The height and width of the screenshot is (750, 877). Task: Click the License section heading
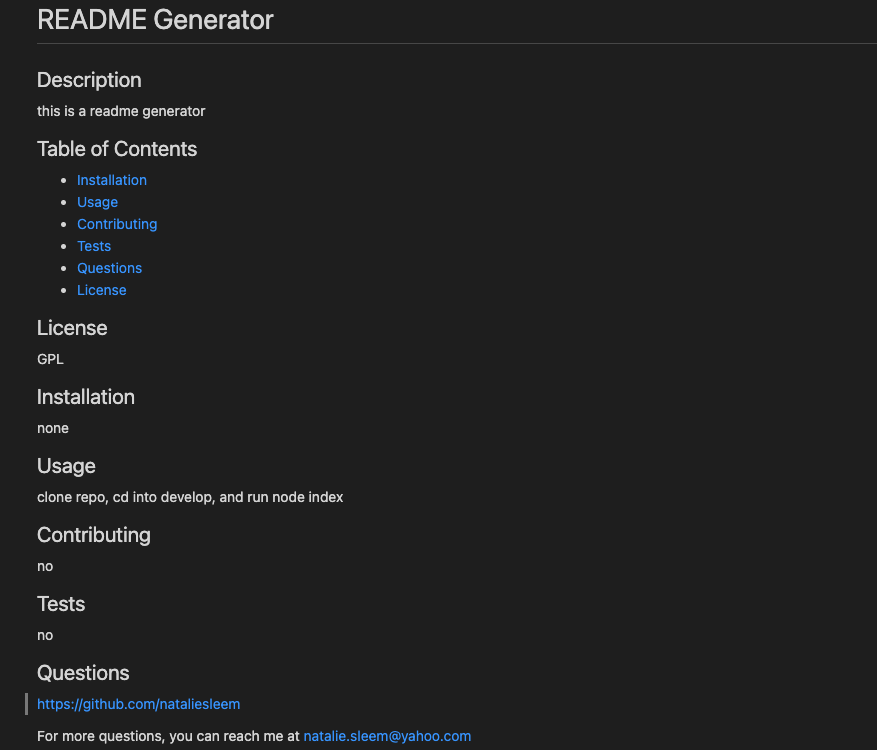tap(72, 328)
